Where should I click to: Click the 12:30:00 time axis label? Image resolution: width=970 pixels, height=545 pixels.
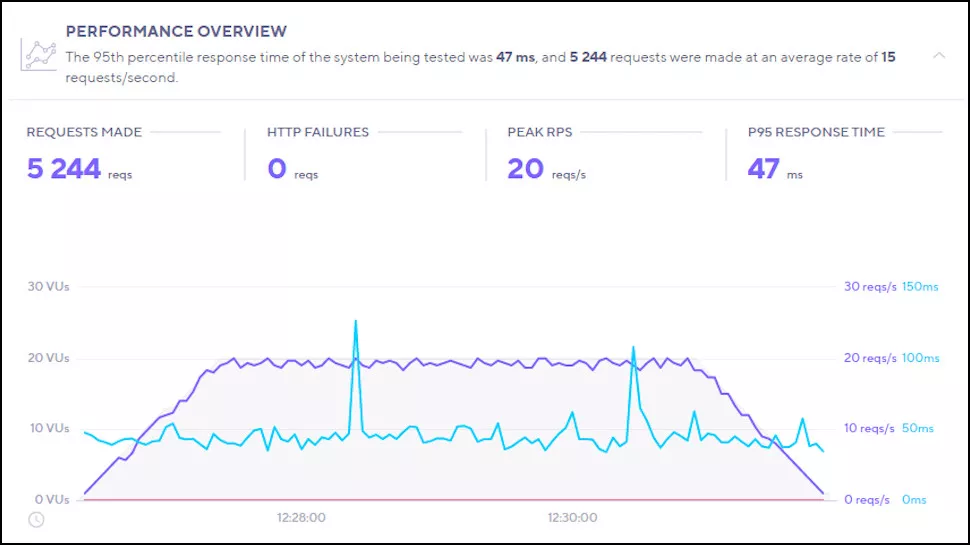pos(572,518)
